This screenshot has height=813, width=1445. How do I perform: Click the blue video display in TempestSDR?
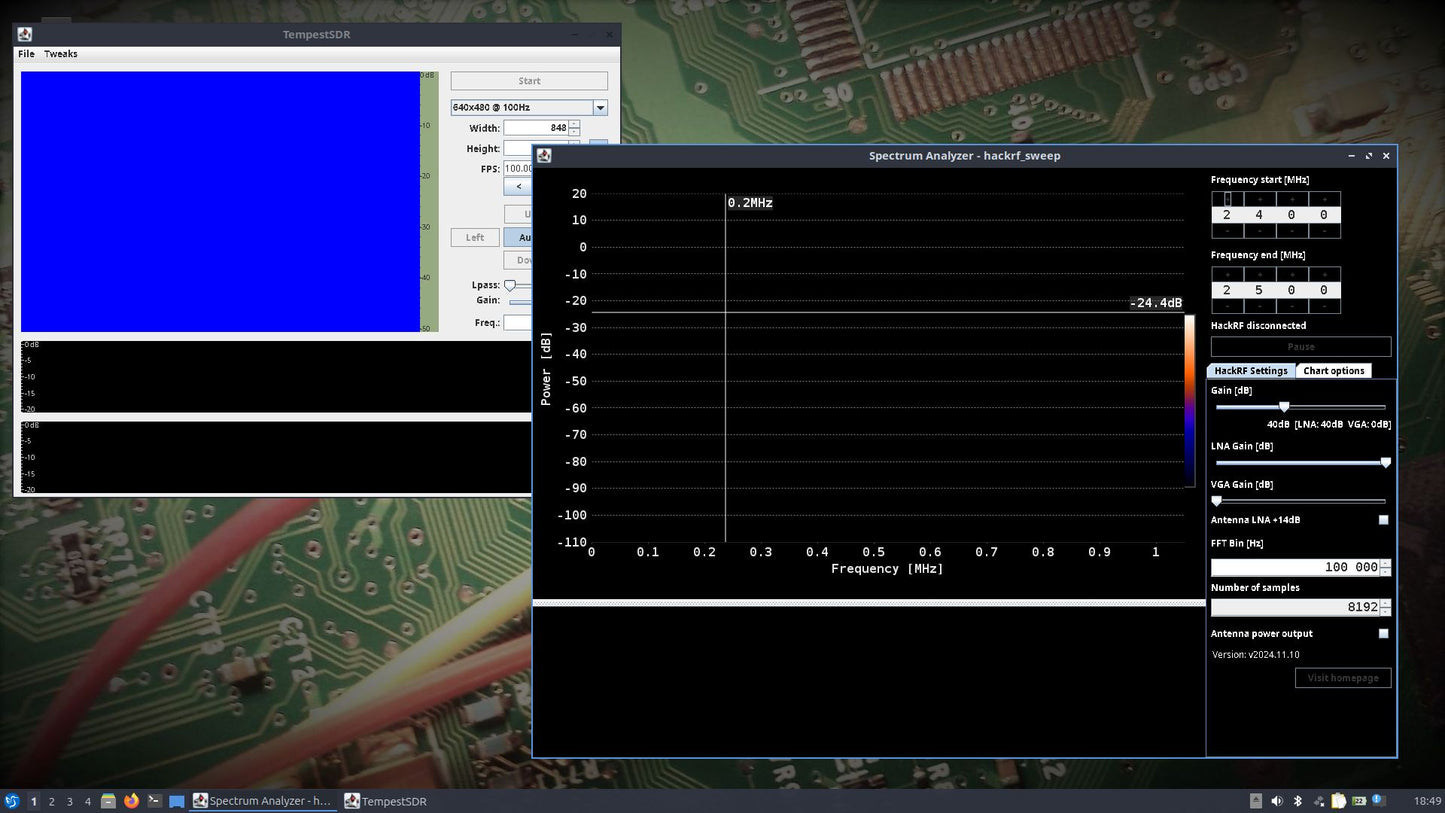click(220, 201)
